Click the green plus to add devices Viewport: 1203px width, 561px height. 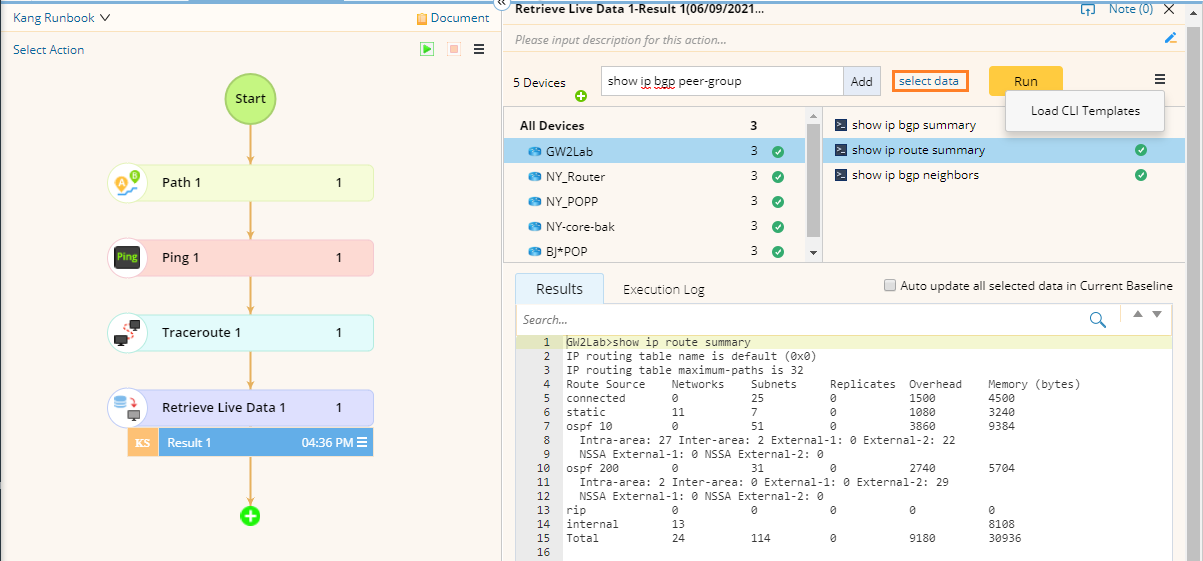coord(581,96)
